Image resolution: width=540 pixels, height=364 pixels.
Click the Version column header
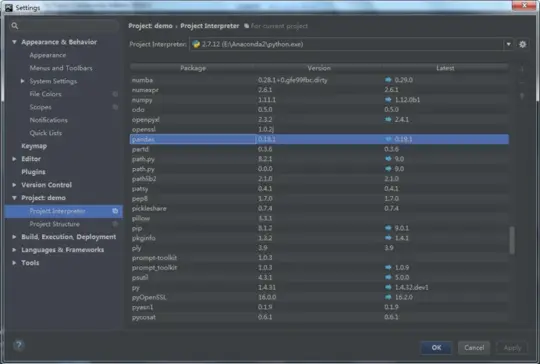click(319, 68)
